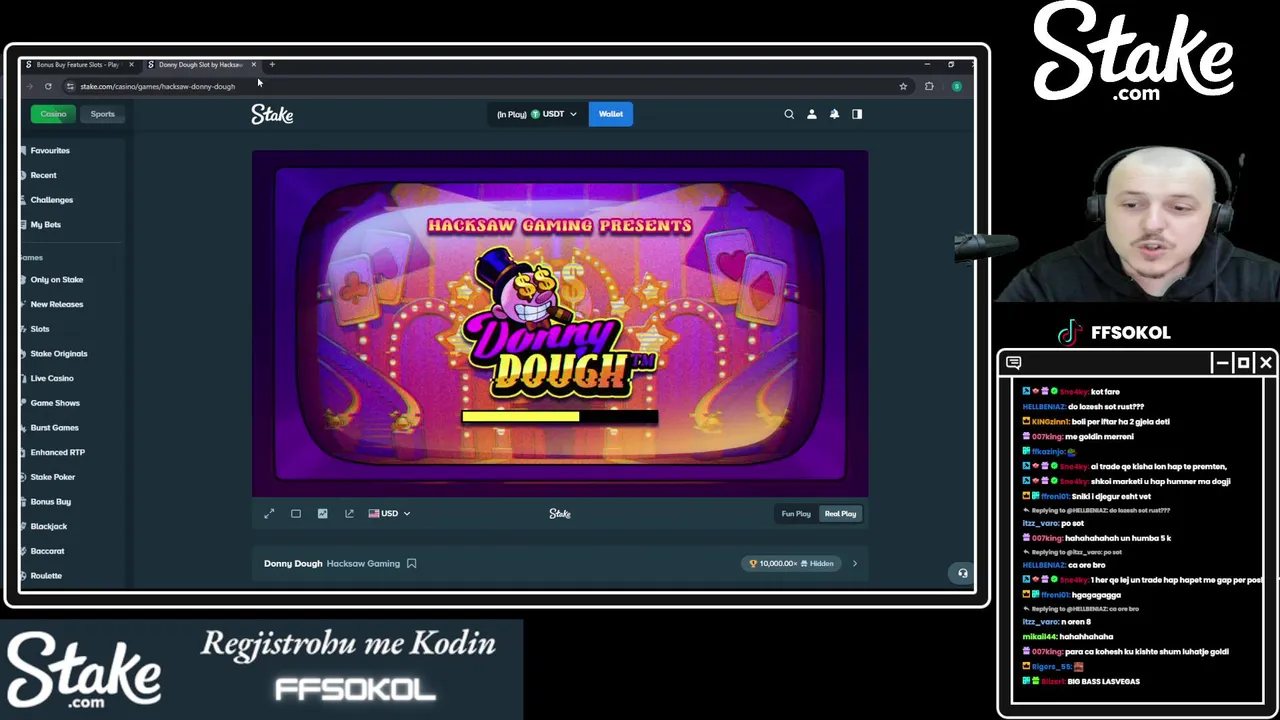Click the Donny Dough game title text

coord(293,564)
